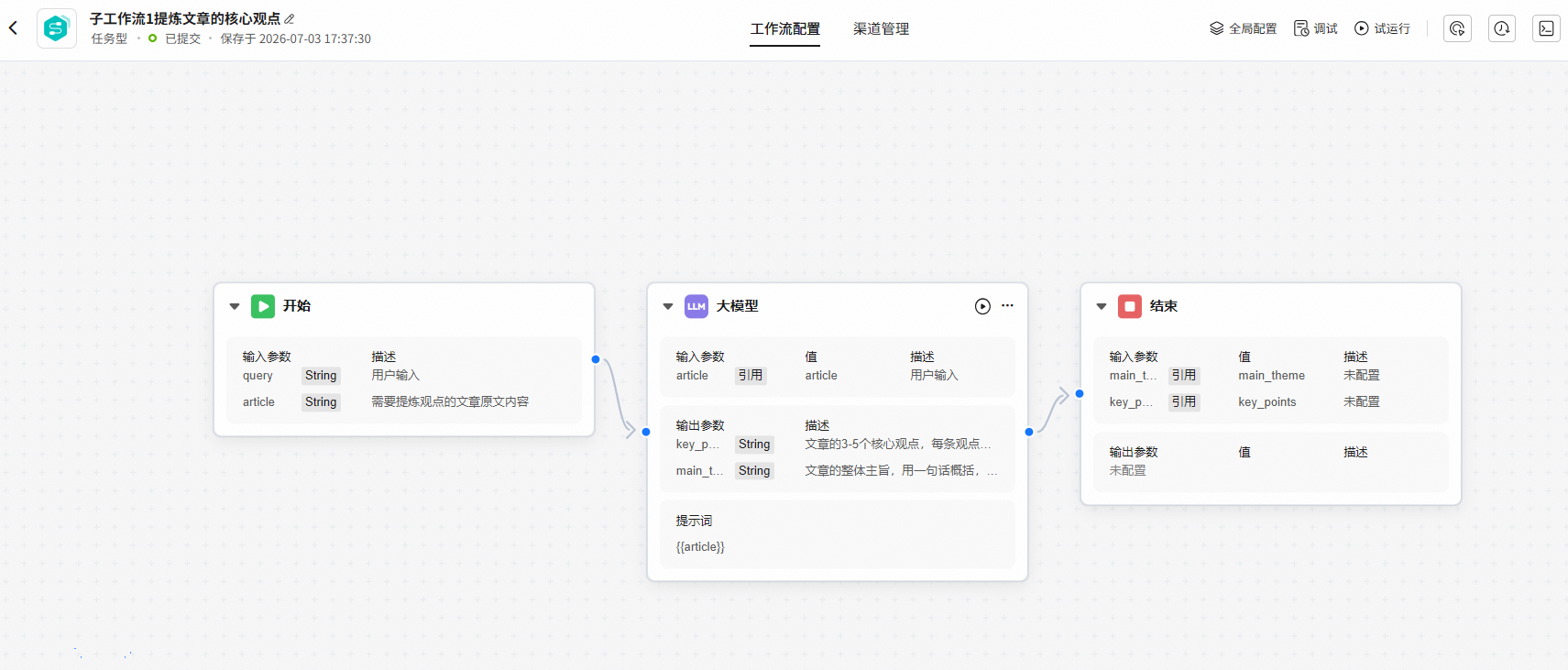Select the query parameter in 开始 node
1568x670 pixels.
[258, 376]
